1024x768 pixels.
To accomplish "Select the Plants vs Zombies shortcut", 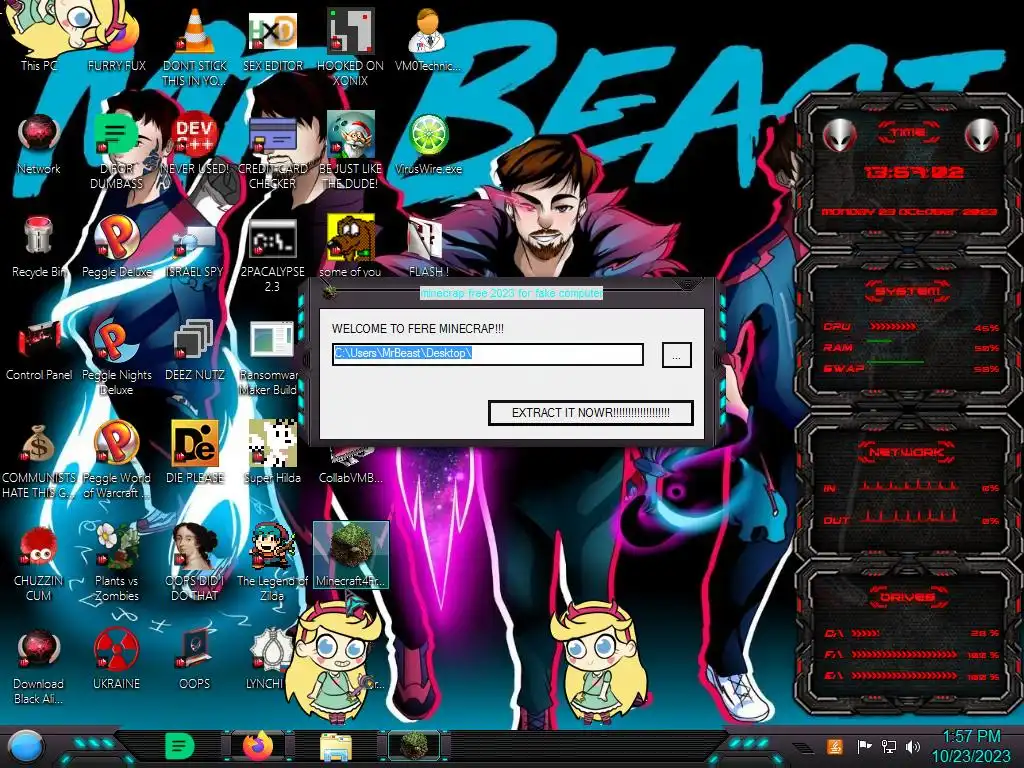I will [x=116, y=563].
